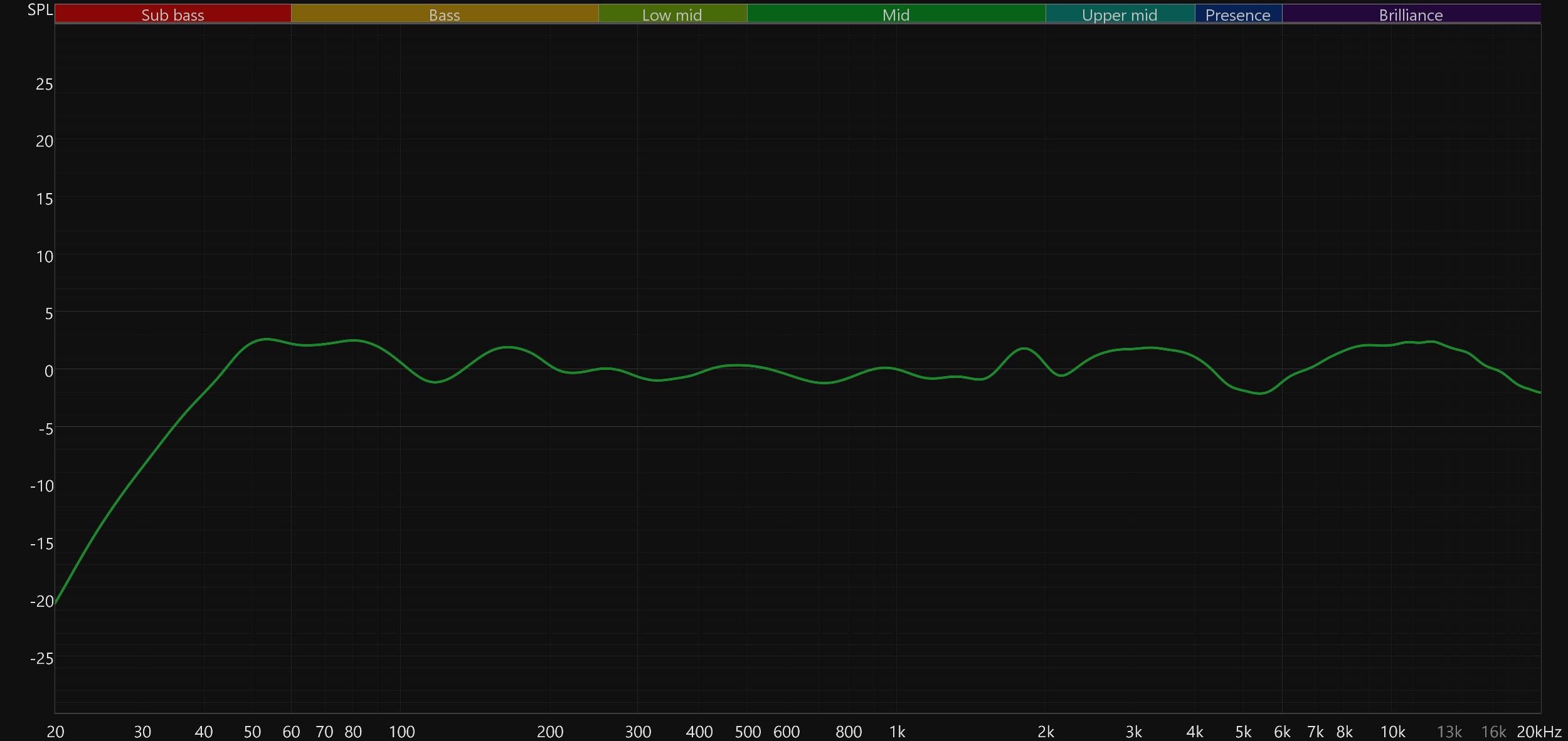This screenshot has width=1568, height=741.
Task: Select the Mid frequency band header
Action: pos(896,14)
